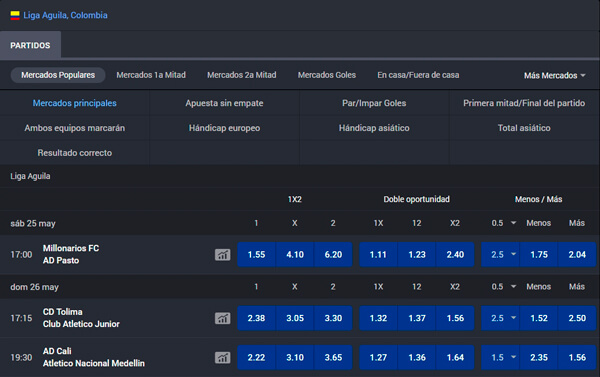Select Hándicap asiático market

tap(374, 128)
